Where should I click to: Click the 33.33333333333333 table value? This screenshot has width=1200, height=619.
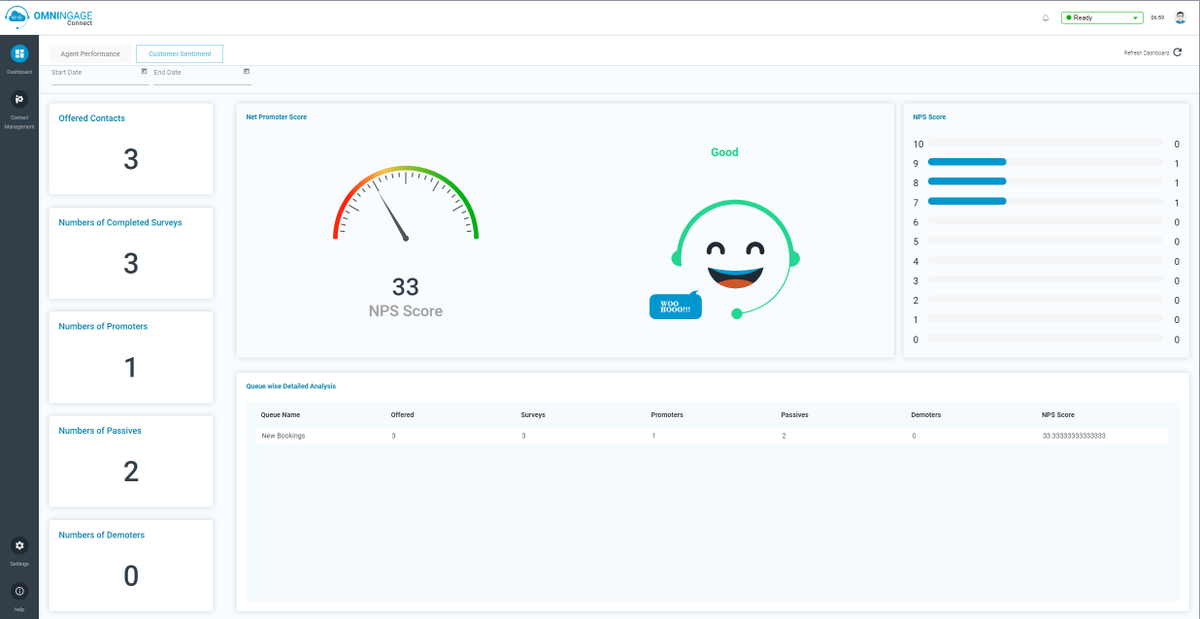(1073, 436)
